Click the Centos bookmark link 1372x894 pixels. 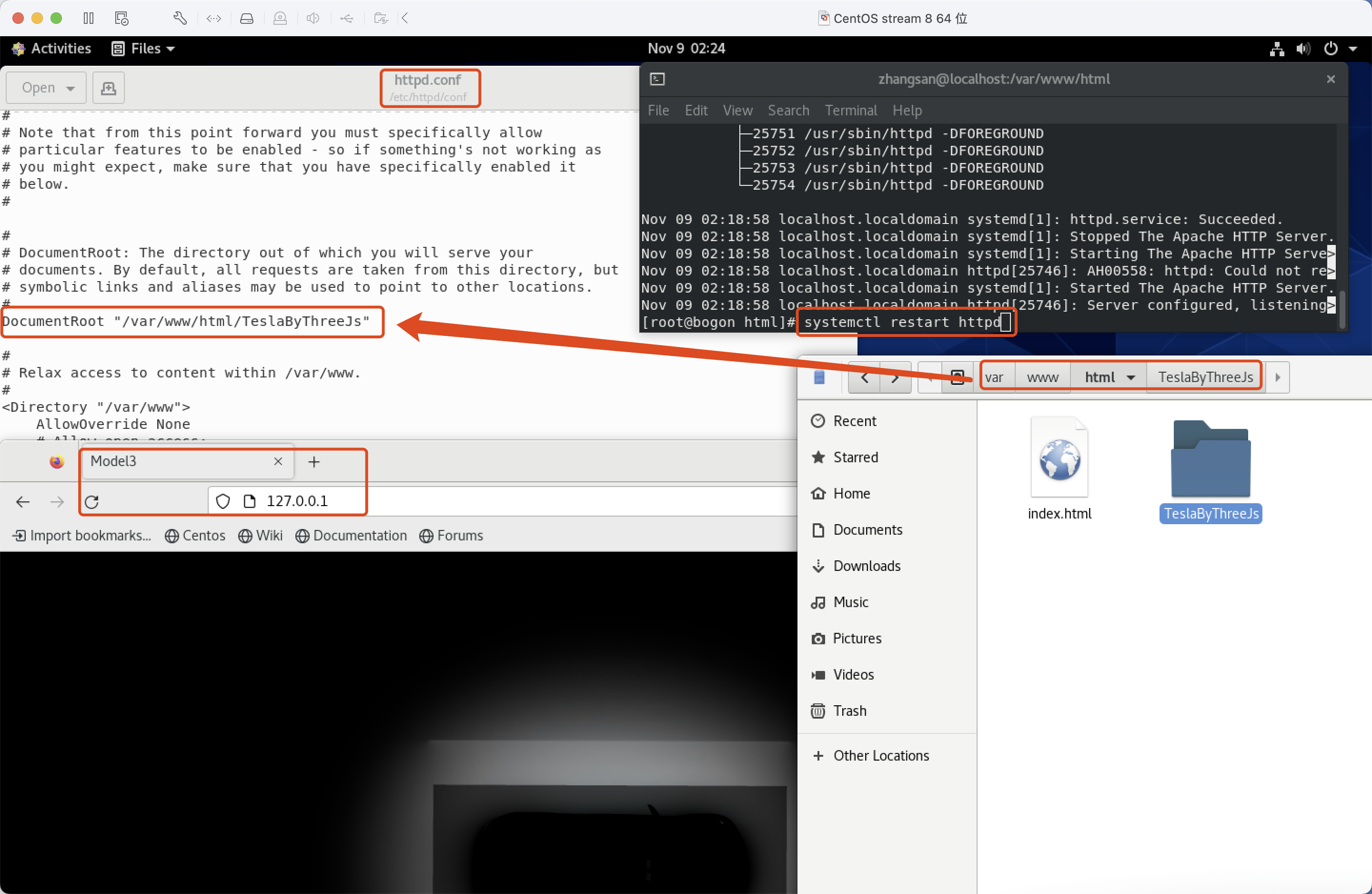195,535
